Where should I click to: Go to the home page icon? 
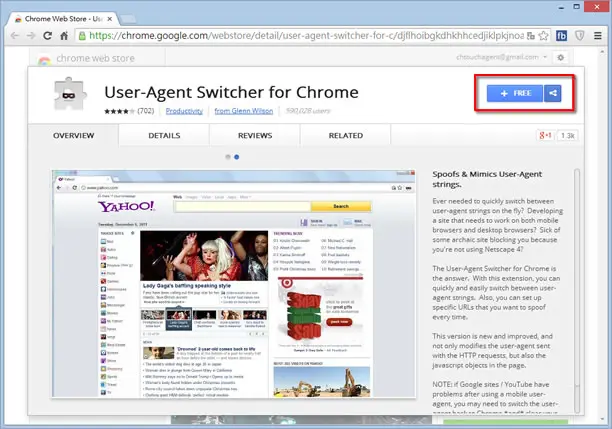tap(64, 36)
